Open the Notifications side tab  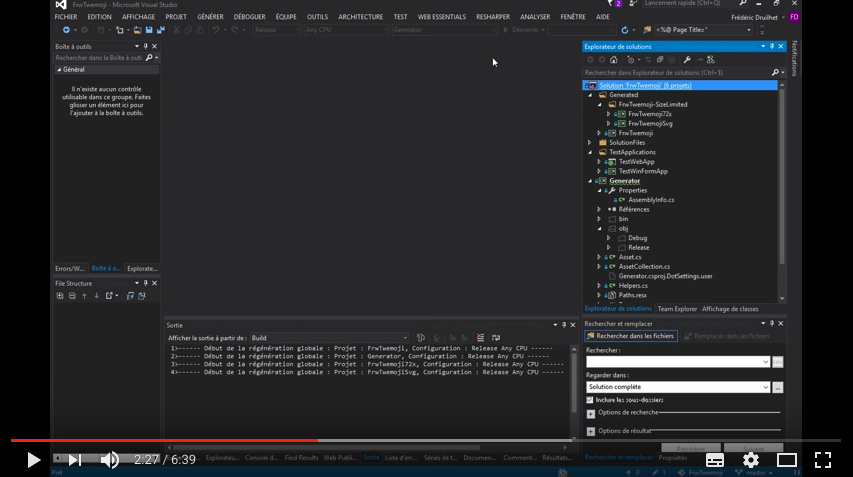(x=794, y=58)
